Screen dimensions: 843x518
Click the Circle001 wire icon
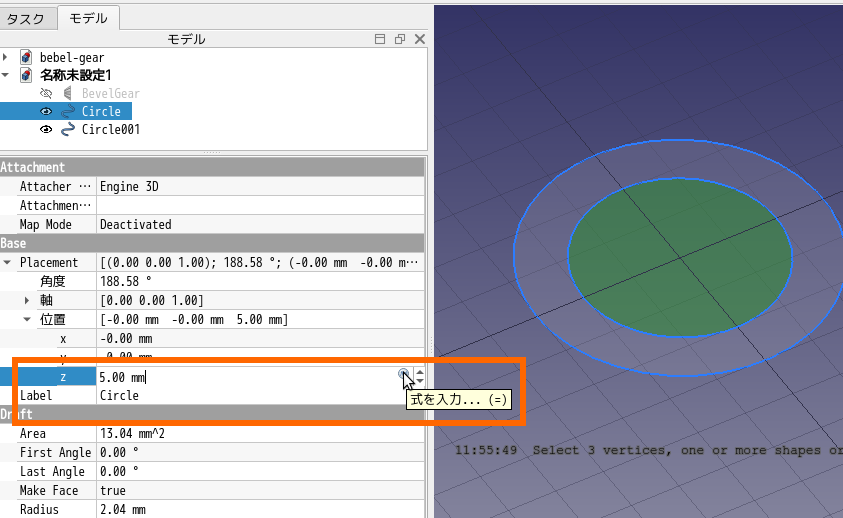68,130
